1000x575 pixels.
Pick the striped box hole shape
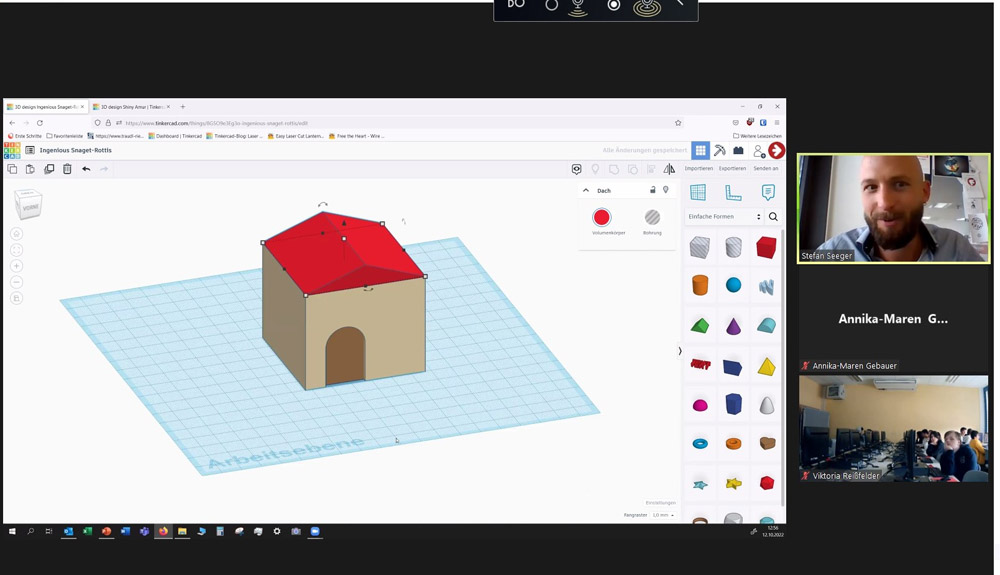tap(700, 247)
